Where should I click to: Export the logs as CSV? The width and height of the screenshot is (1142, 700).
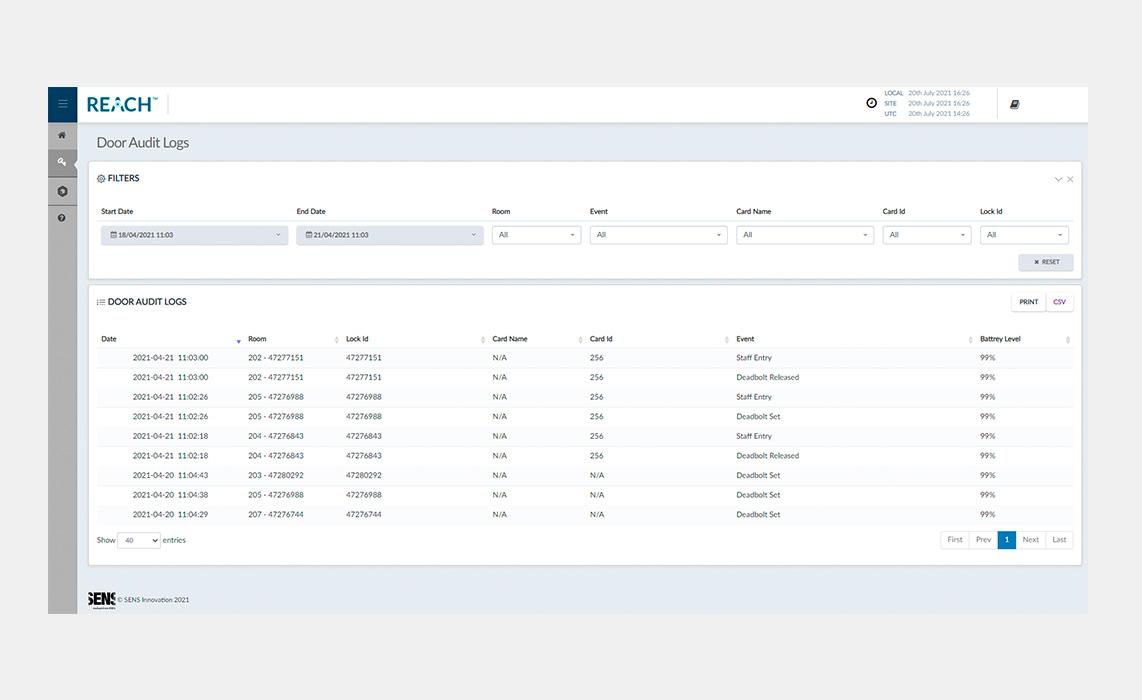[x=1059, y=302]
